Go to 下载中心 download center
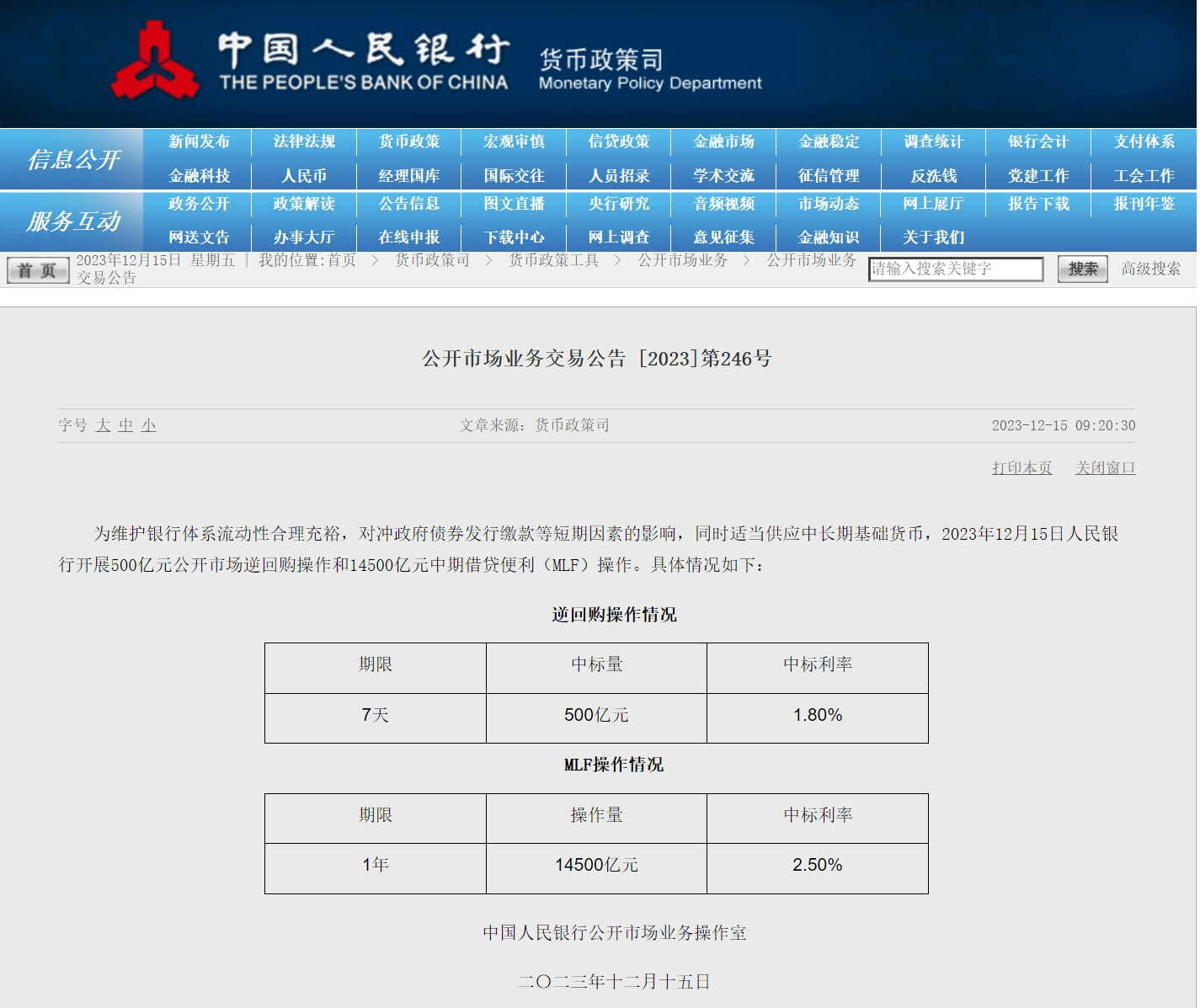 (514, 237)
